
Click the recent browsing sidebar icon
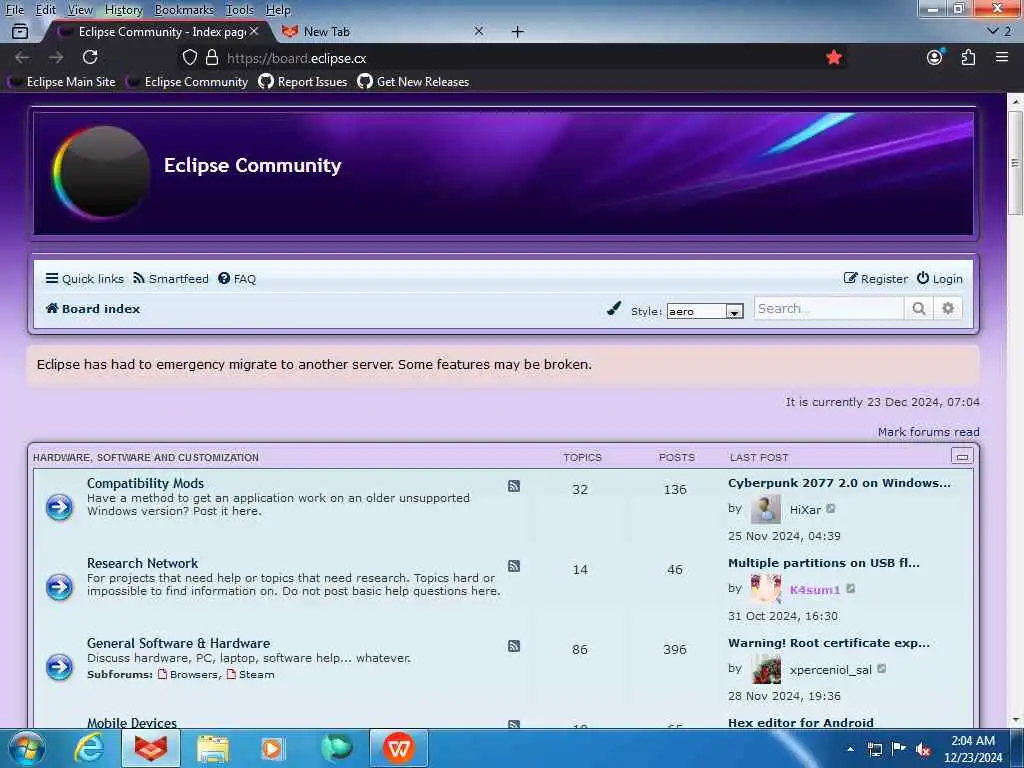[x=20, y=31]
